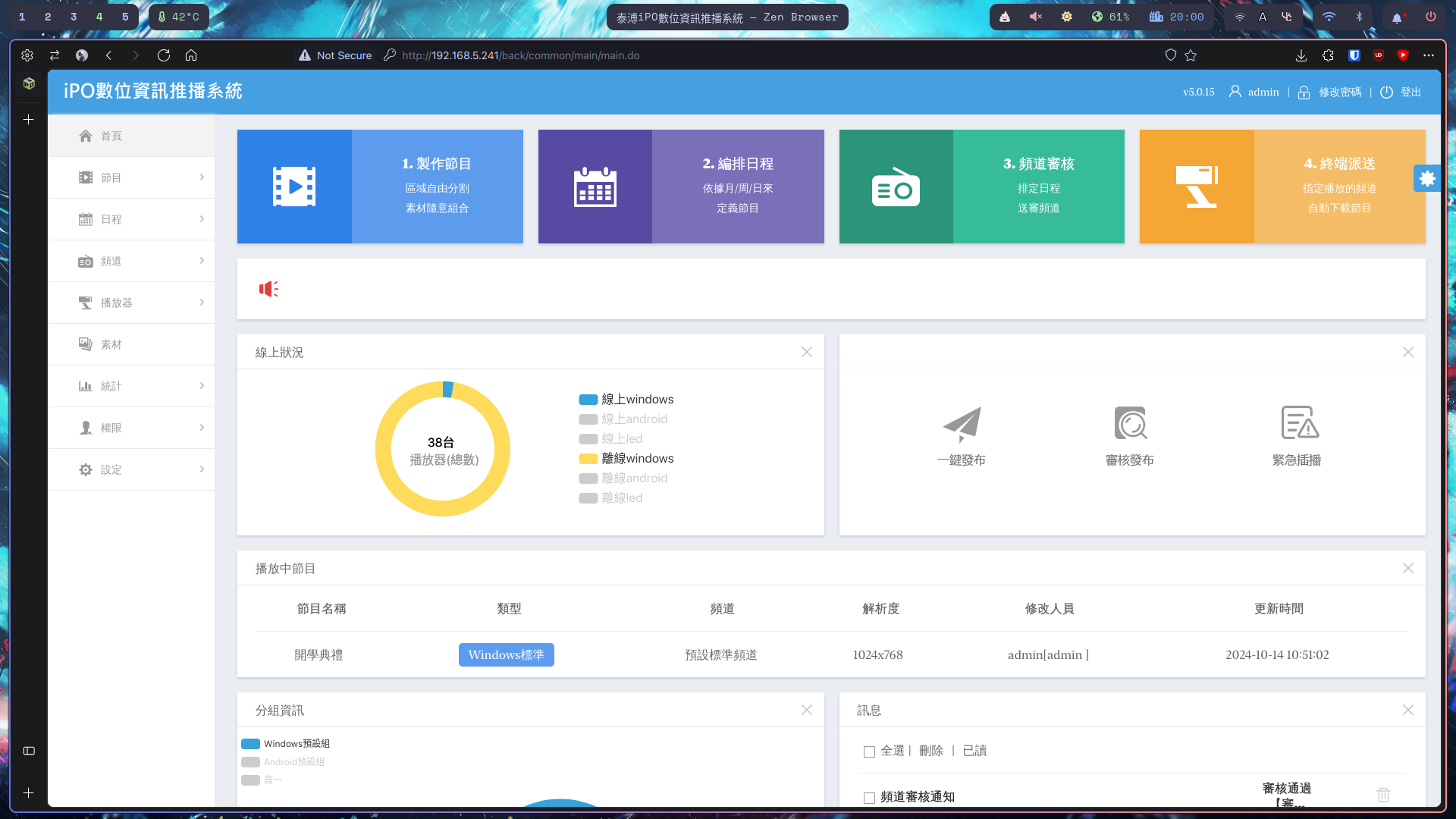Click the 緊急插播 alert document icon
This screenshot has width=1456, height=819.
point(1299,422)
